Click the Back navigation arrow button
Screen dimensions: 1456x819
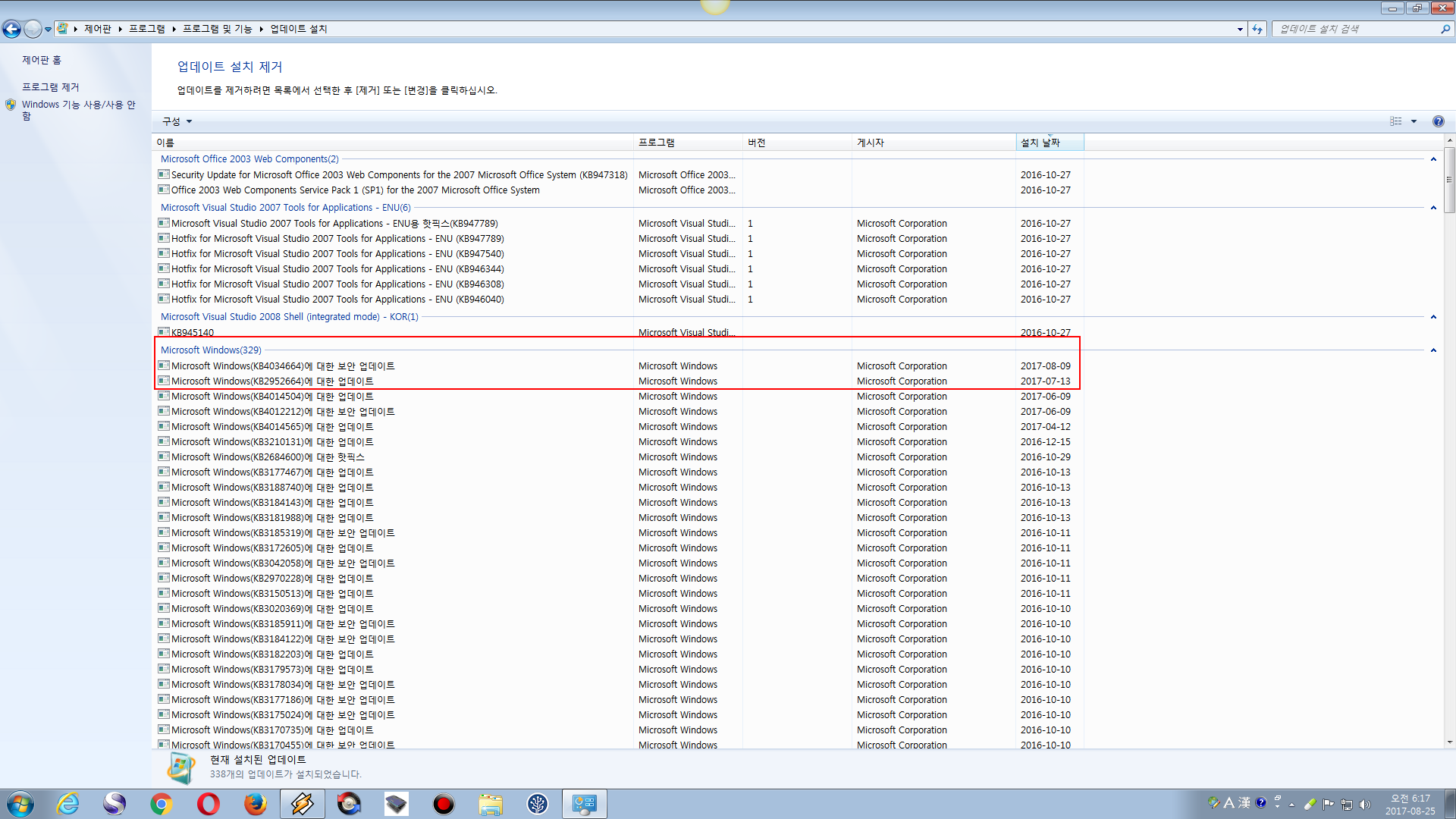11,29
